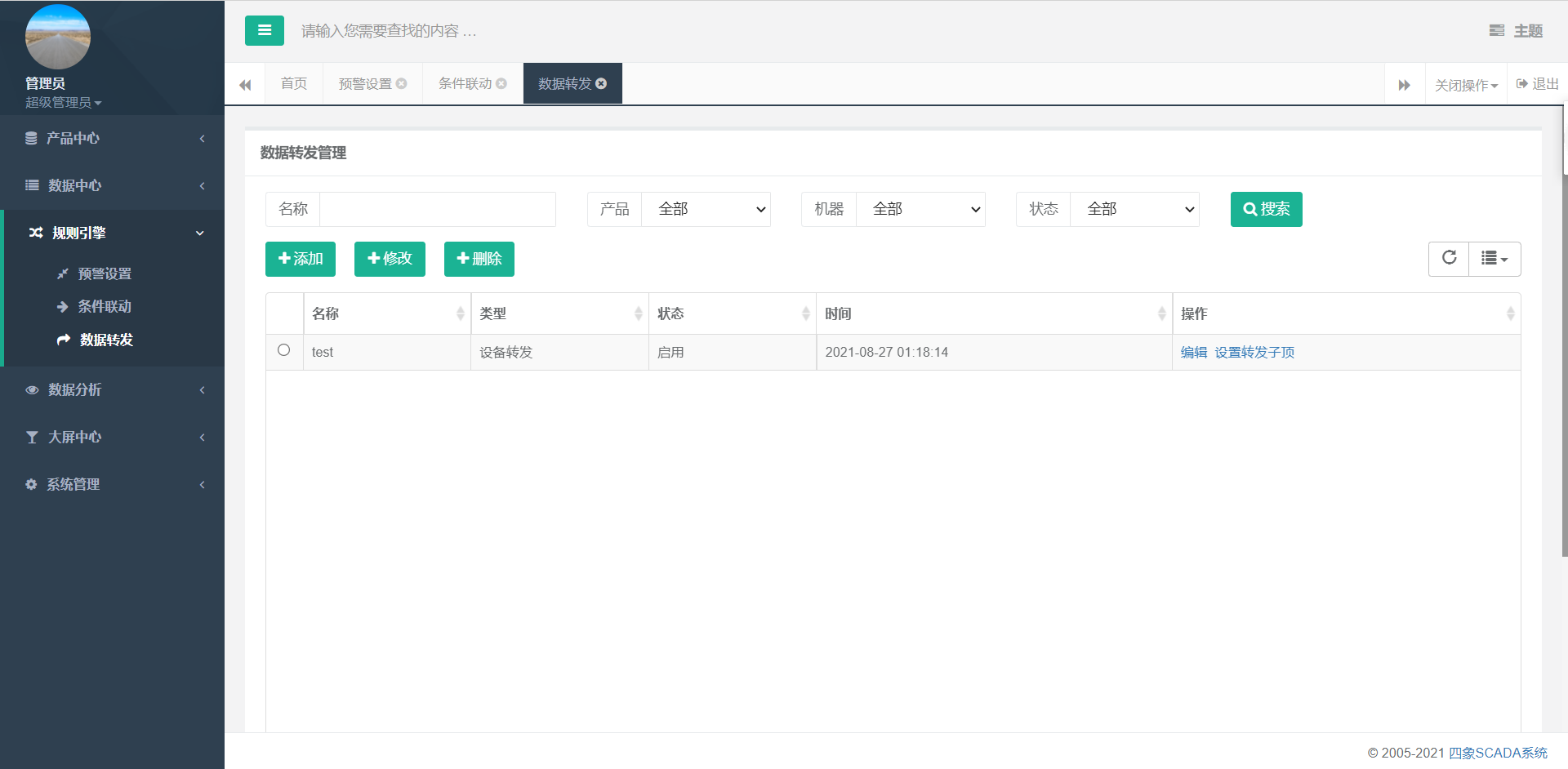
Task: Click the 添加 button
Action: pos(301,259)
